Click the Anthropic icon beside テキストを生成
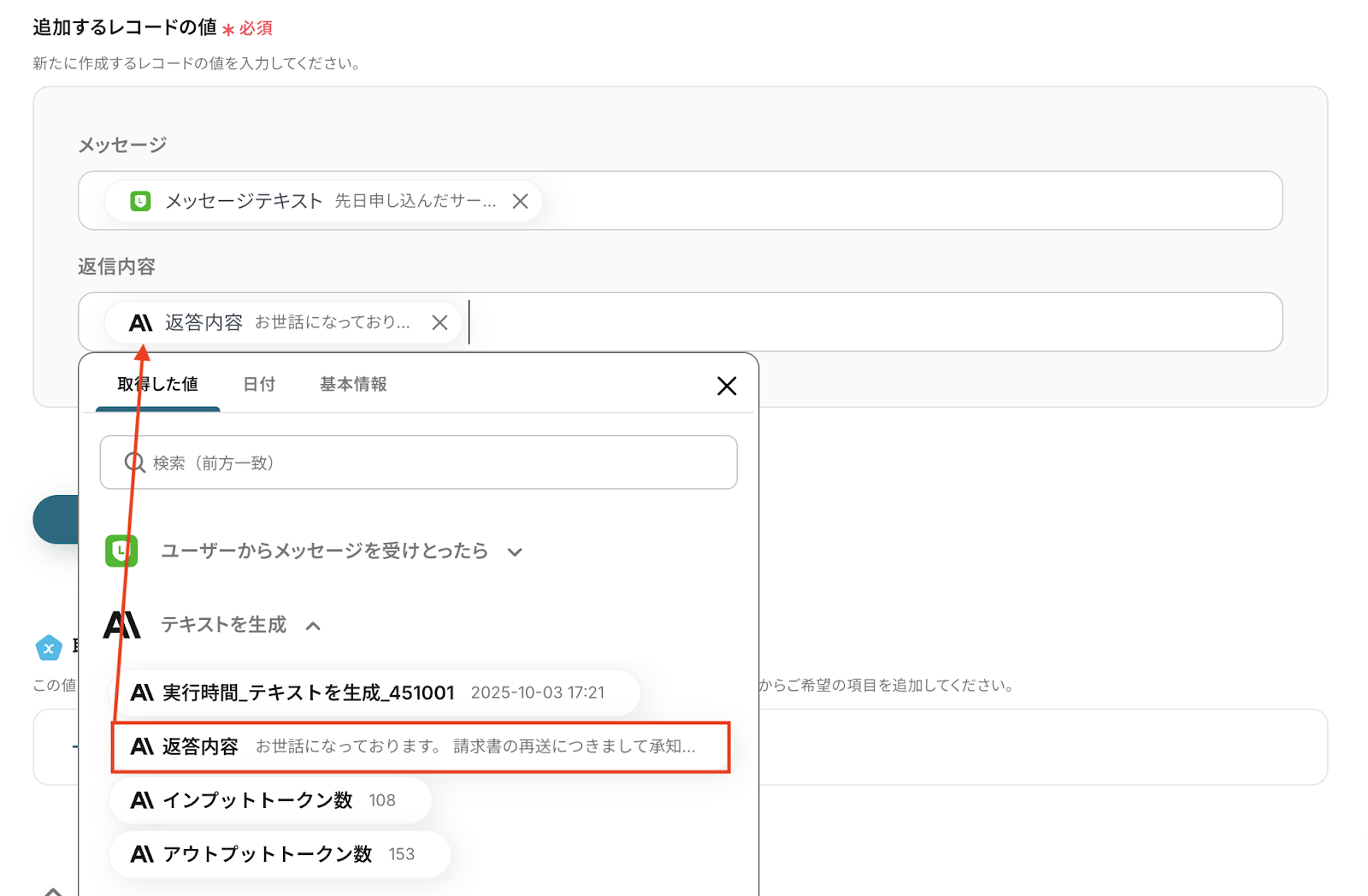This screenshot has height=896, width=1368. [121, 625]
